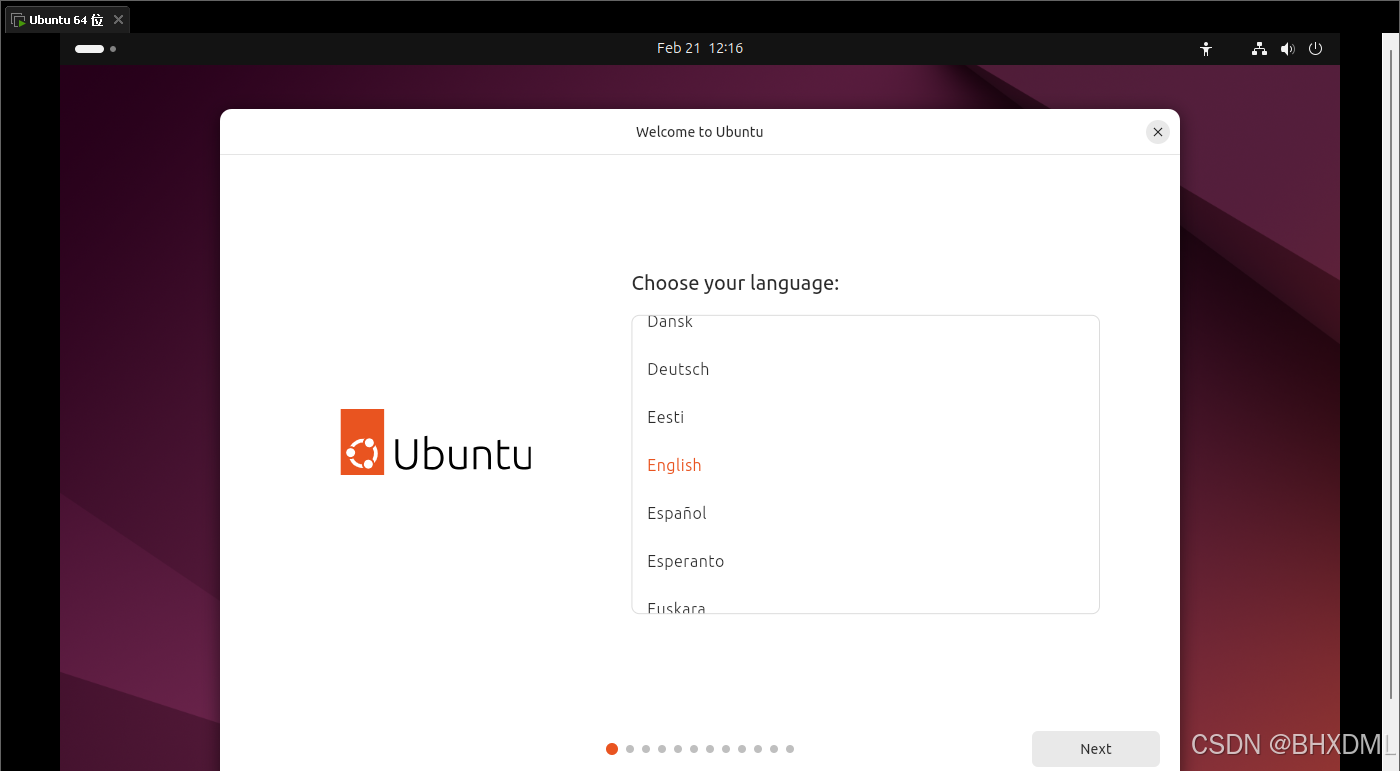
Task: Click the first orange page indicator dot
Action: tap(612, 749)
